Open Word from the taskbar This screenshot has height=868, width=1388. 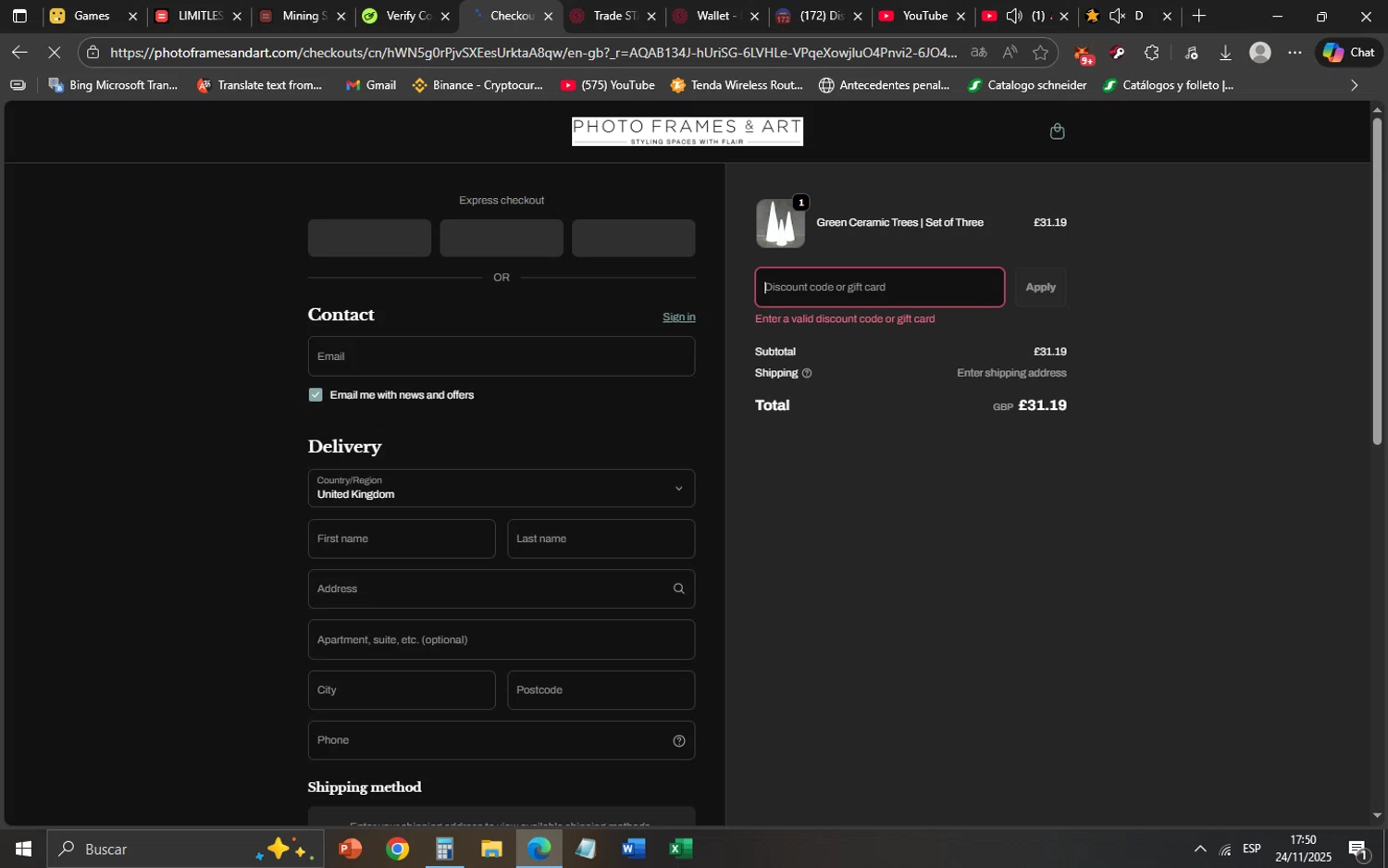tap(634, 849)
